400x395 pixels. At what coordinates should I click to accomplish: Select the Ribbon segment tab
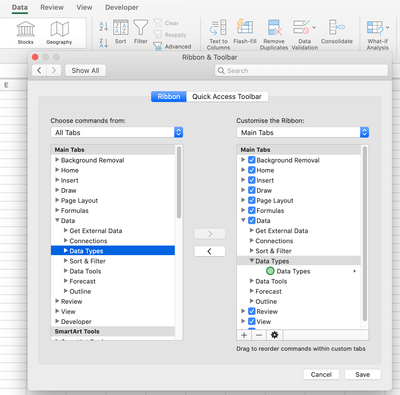tap(169, 97)
